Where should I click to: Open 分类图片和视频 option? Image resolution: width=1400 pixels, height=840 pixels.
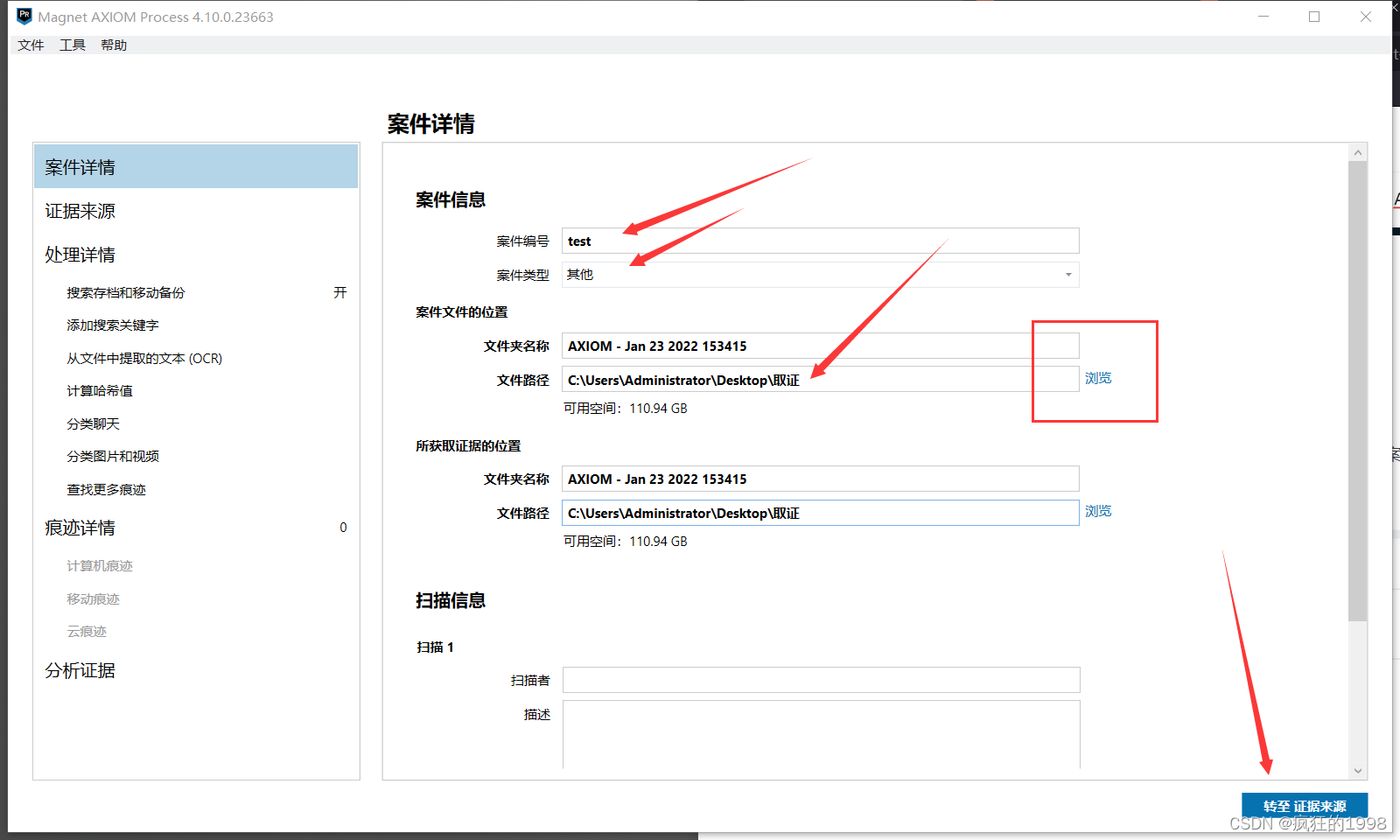(x=113, y=457)
